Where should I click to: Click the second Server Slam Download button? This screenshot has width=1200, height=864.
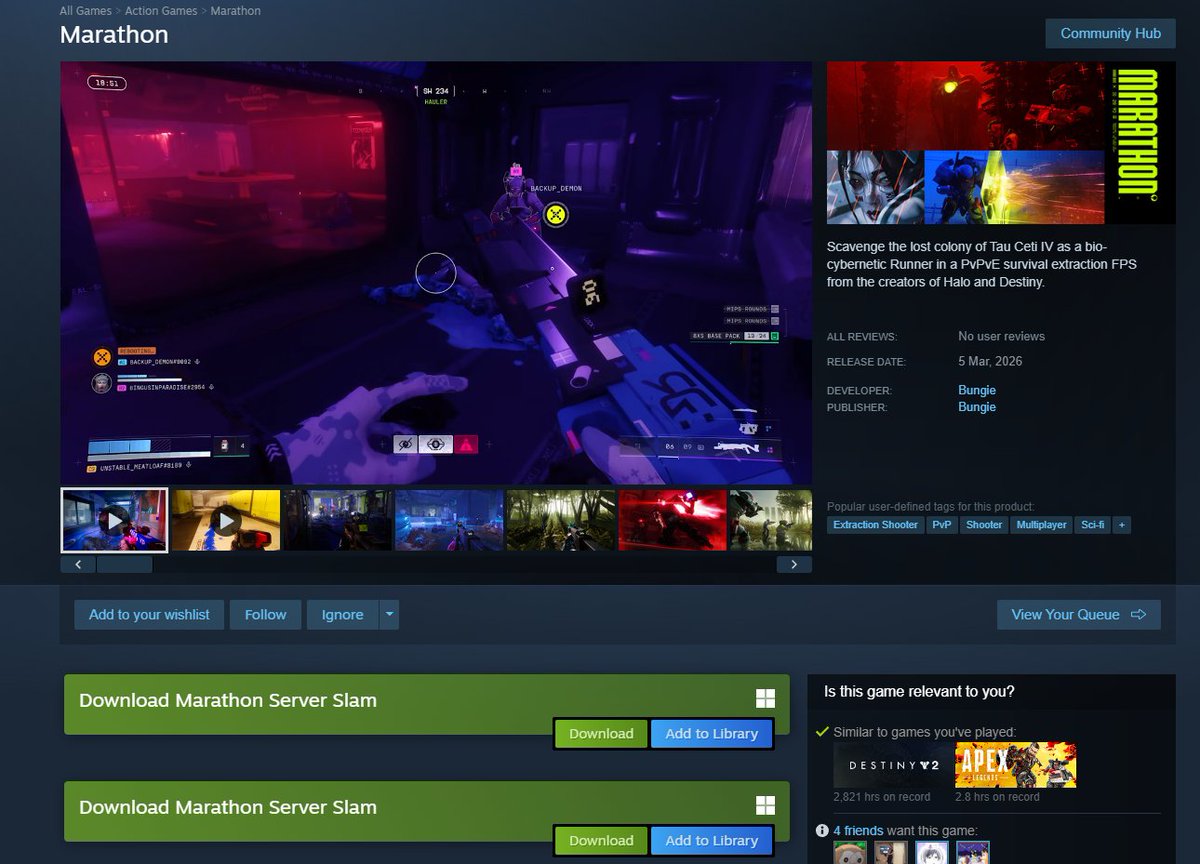click(x=601, y=841)
